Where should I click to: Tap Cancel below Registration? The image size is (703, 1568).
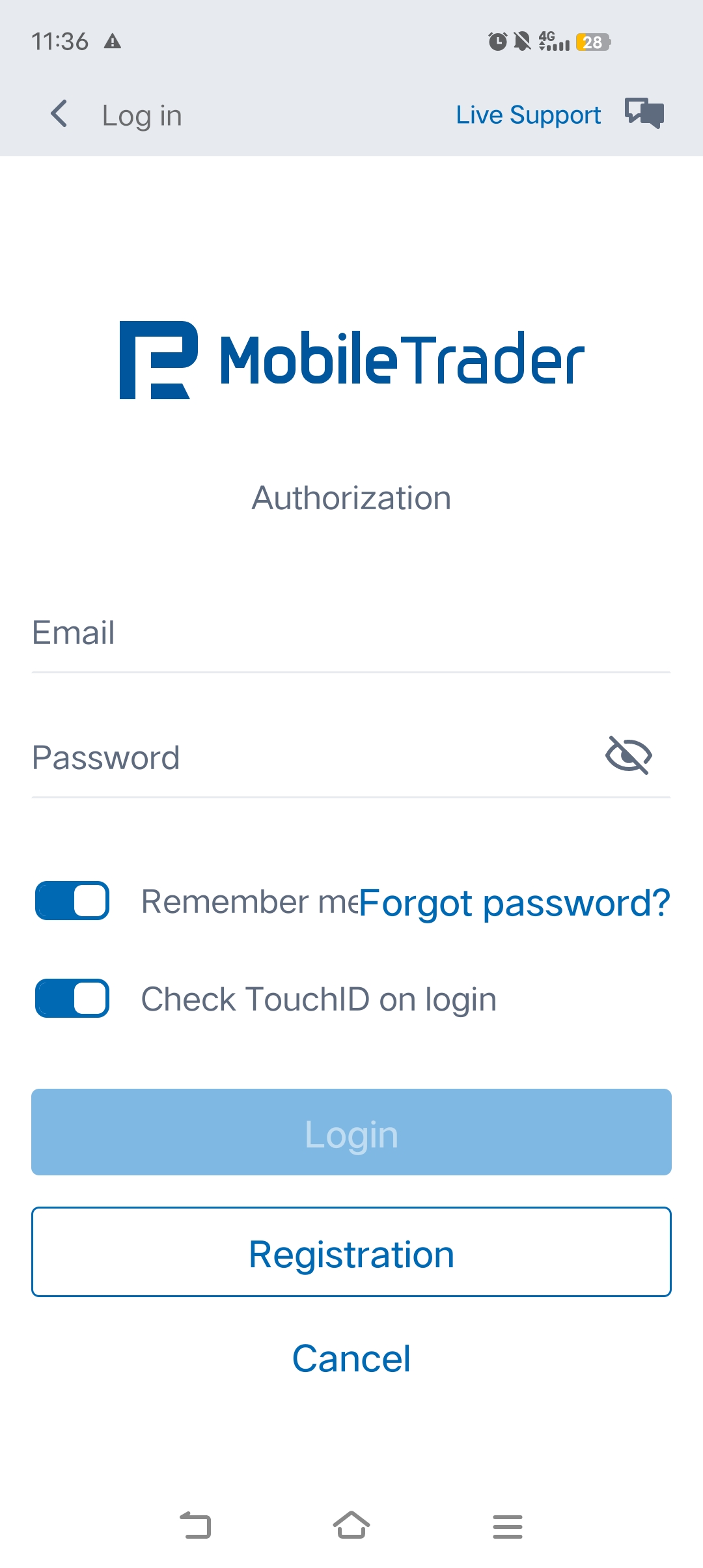point(351,1358)
